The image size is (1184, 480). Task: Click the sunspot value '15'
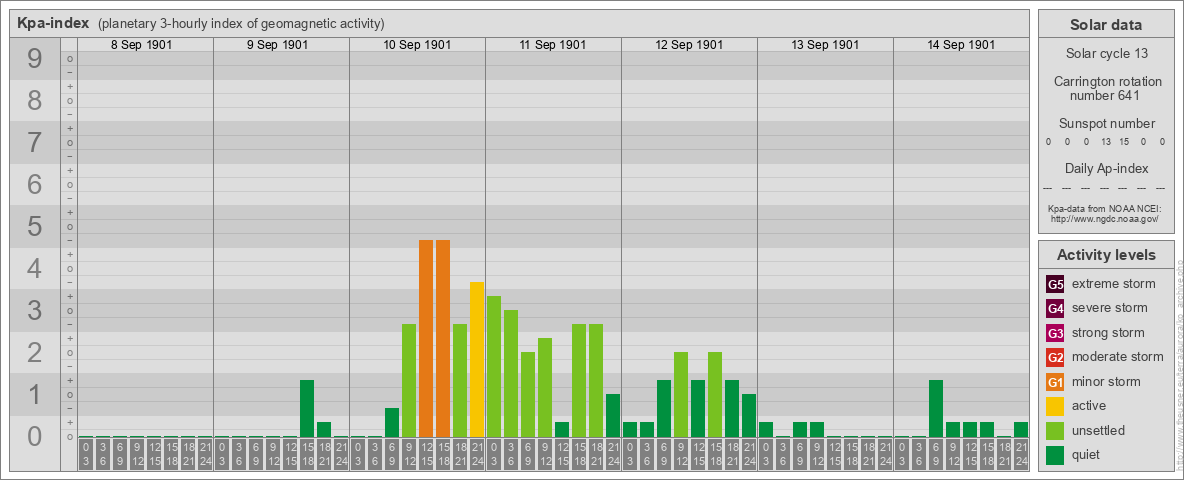point(1124,142)
